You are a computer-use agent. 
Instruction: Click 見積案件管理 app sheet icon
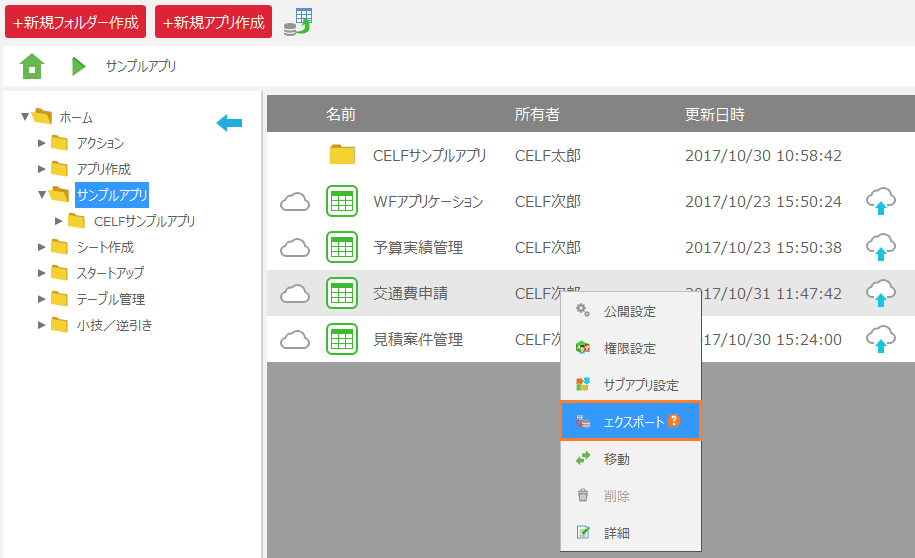pyautogui.click(x=342, y=339)
